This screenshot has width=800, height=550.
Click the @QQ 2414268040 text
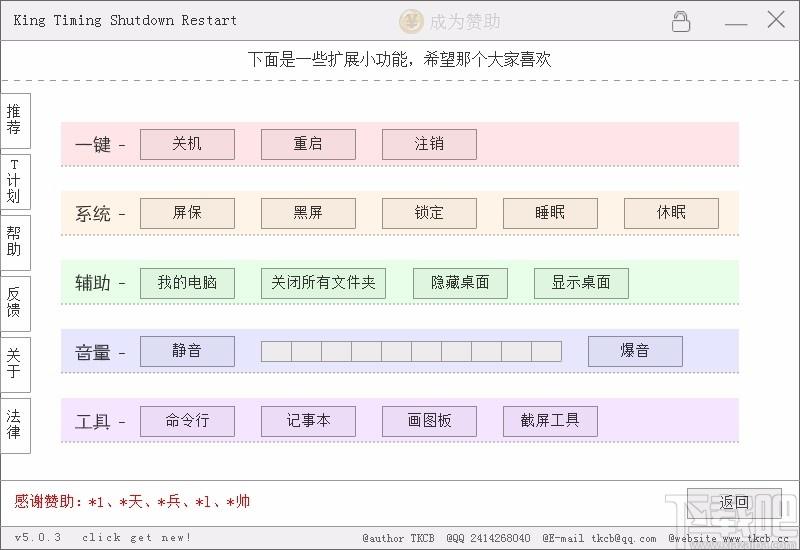488,538
